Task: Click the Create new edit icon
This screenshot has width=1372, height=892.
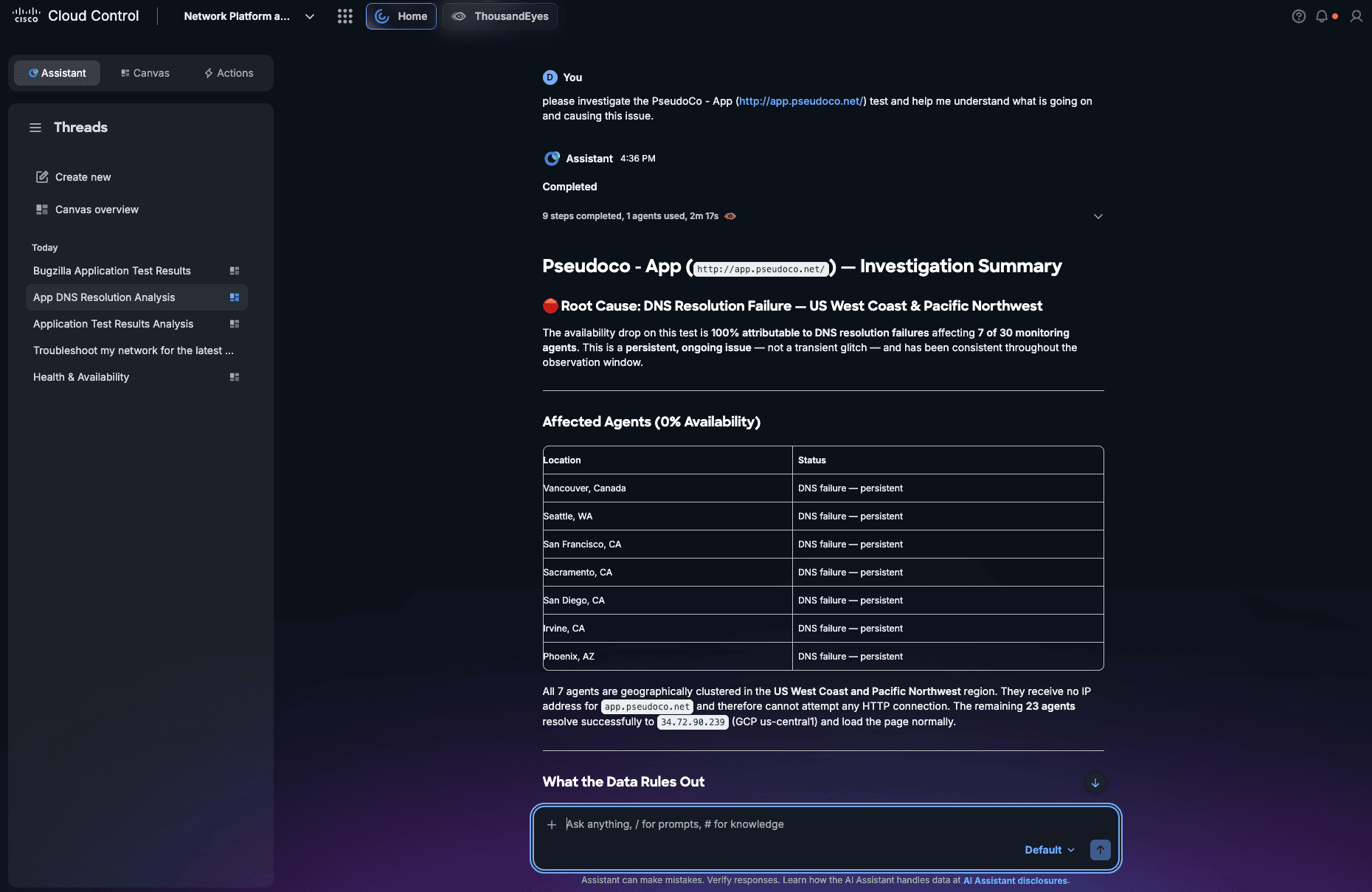Action: tap(42, 177)
